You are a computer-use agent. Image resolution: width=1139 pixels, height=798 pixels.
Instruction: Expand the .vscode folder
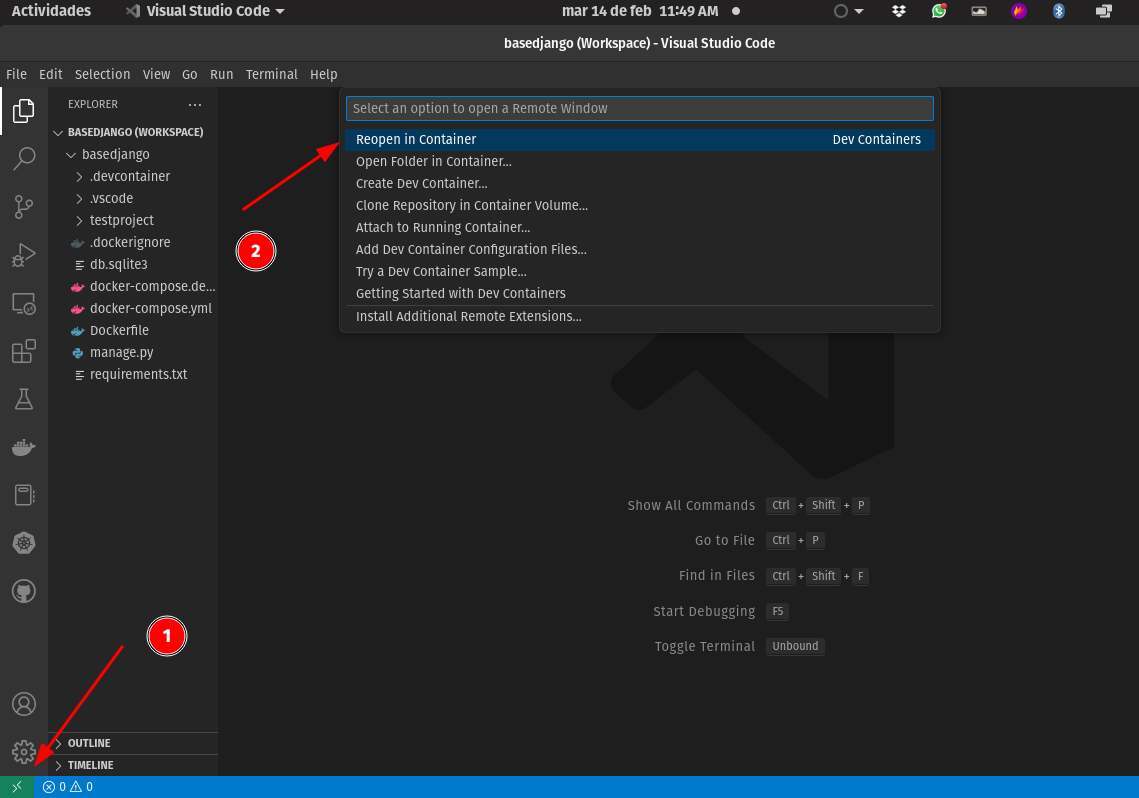(133, 198)
